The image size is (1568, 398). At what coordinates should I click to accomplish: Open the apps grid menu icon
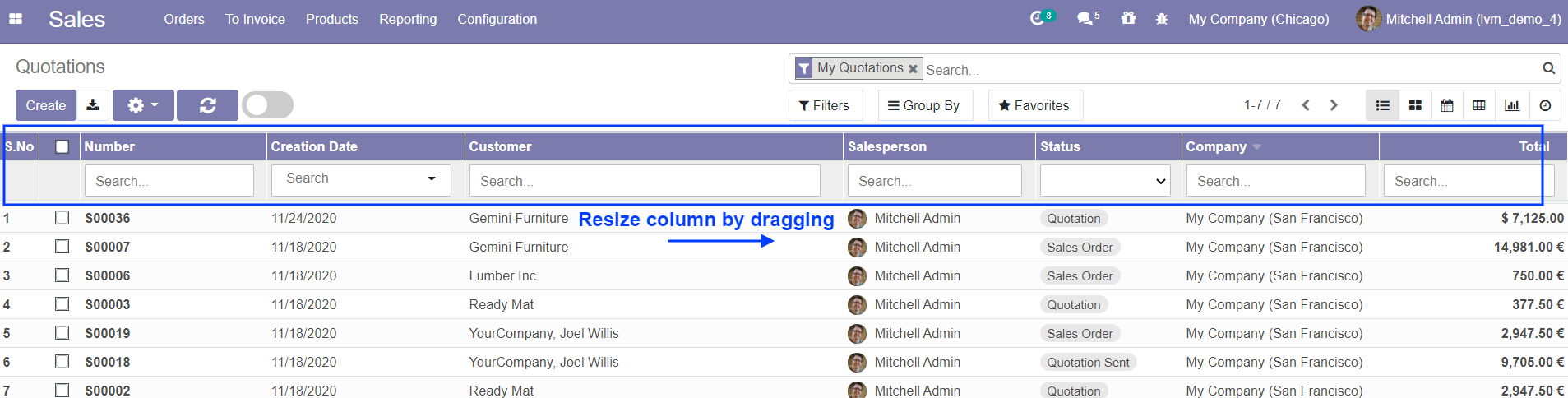16,19
